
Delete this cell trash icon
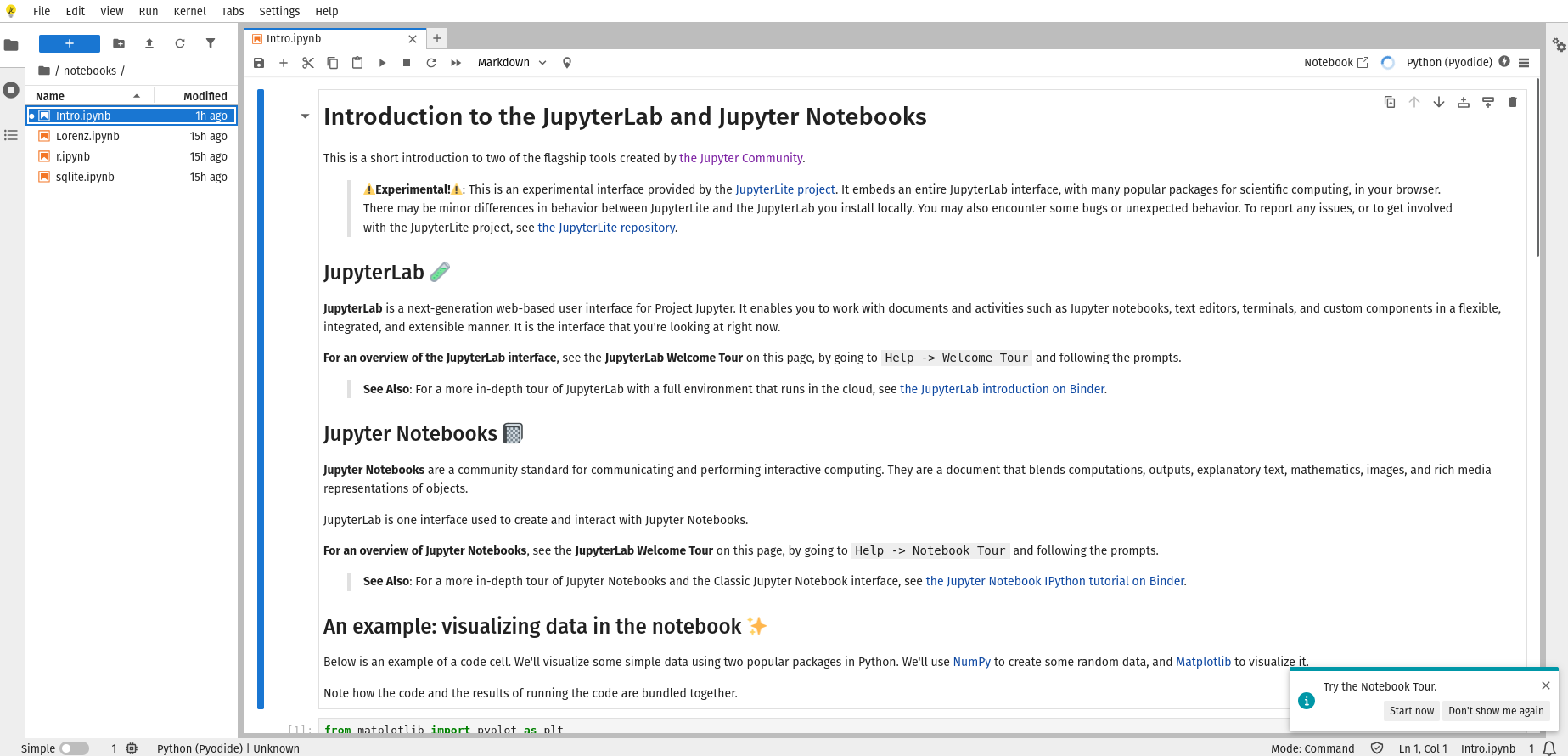point(1513,102)
